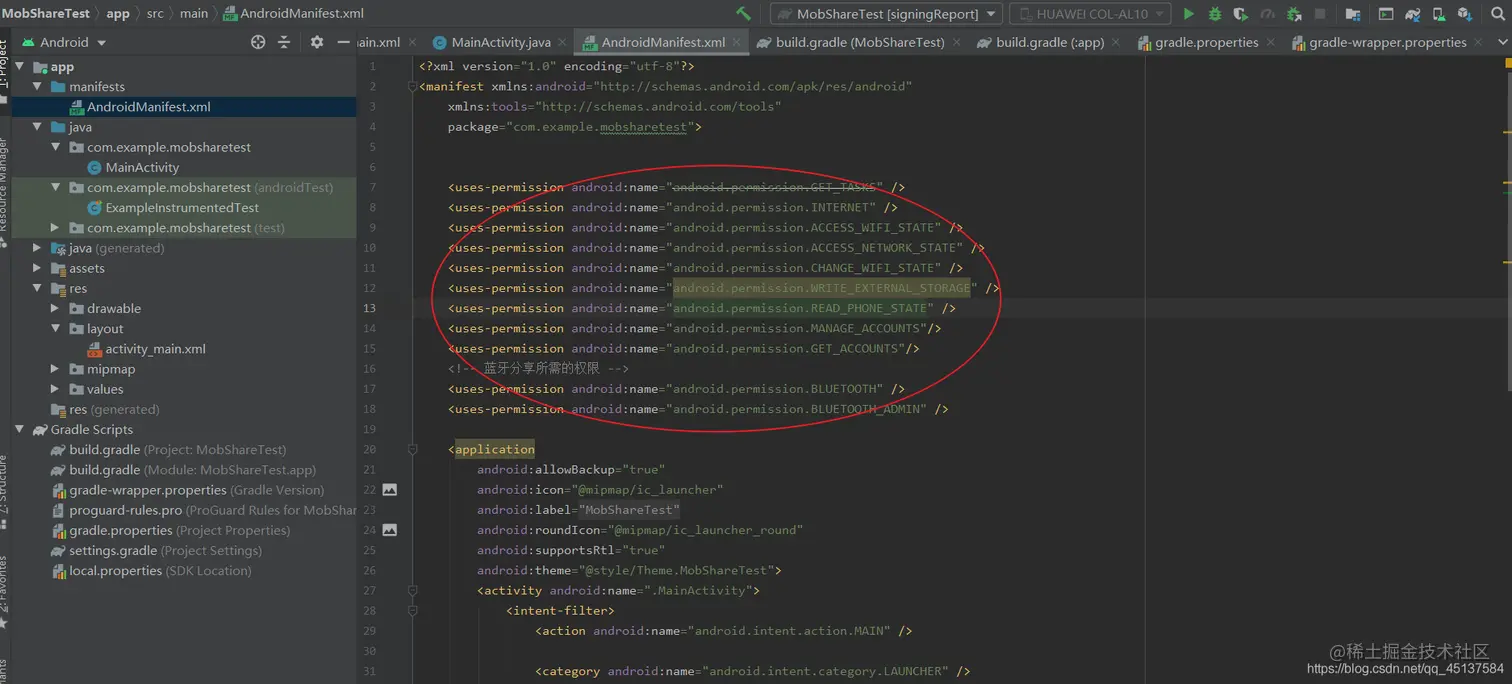Screen dimensions: 1512x684
Task: Close the AndroidManifest.xml editor tab
Action: pyautogui.click(x=737, y=43)
